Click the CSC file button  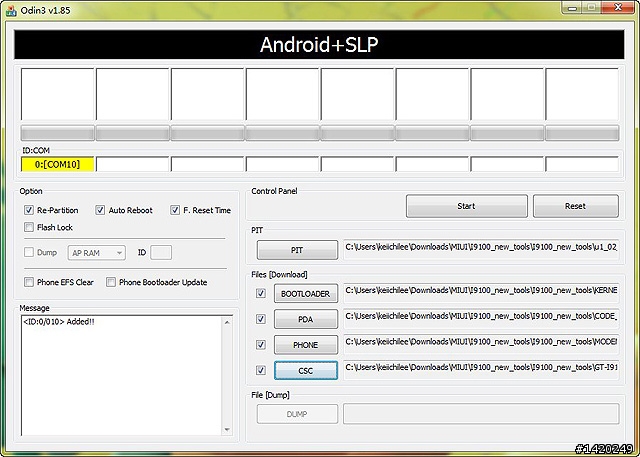click(306, 370)
